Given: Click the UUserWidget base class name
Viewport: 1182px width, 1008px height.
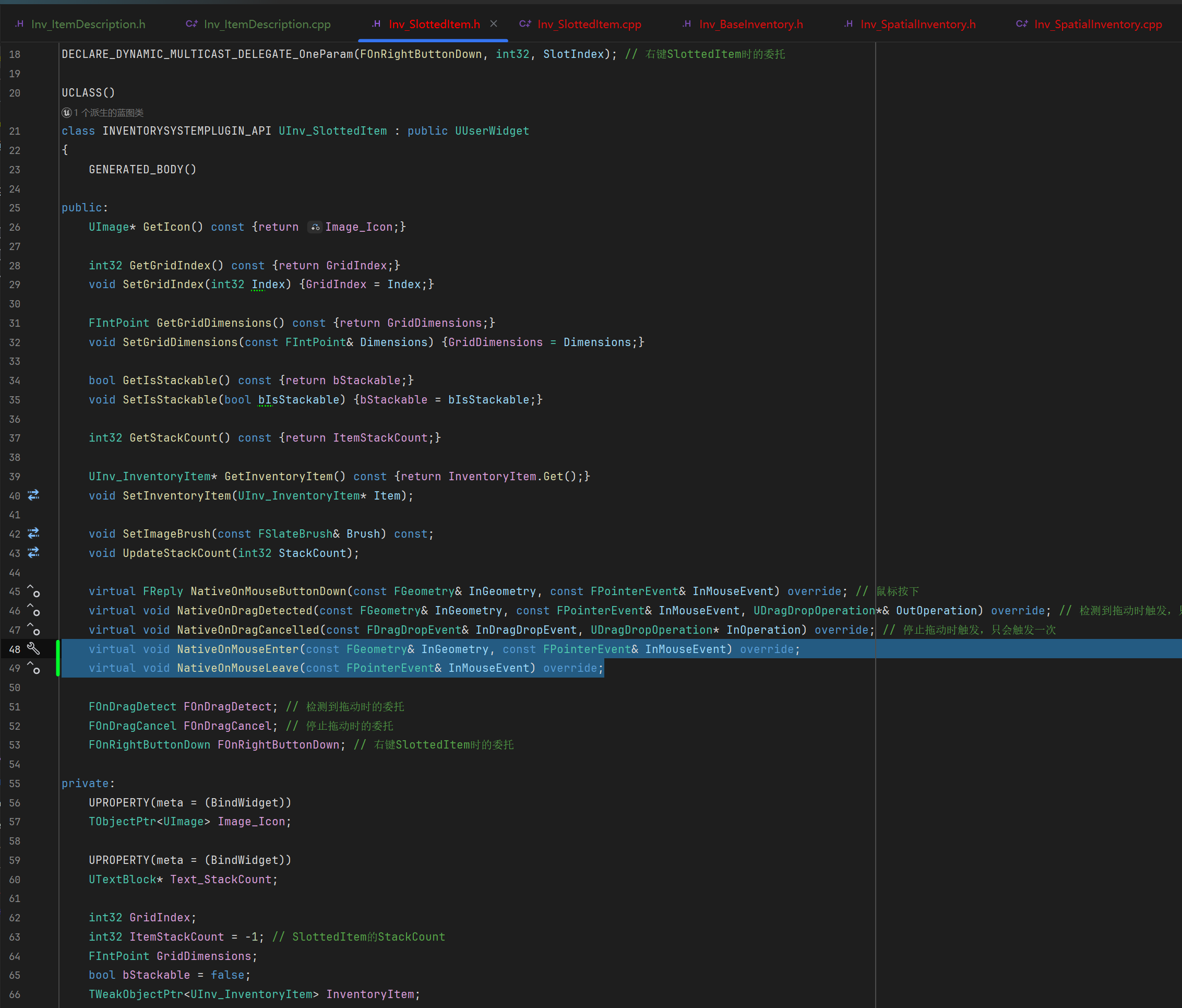Looking at the screenshot, I should (x=492, y=131).
